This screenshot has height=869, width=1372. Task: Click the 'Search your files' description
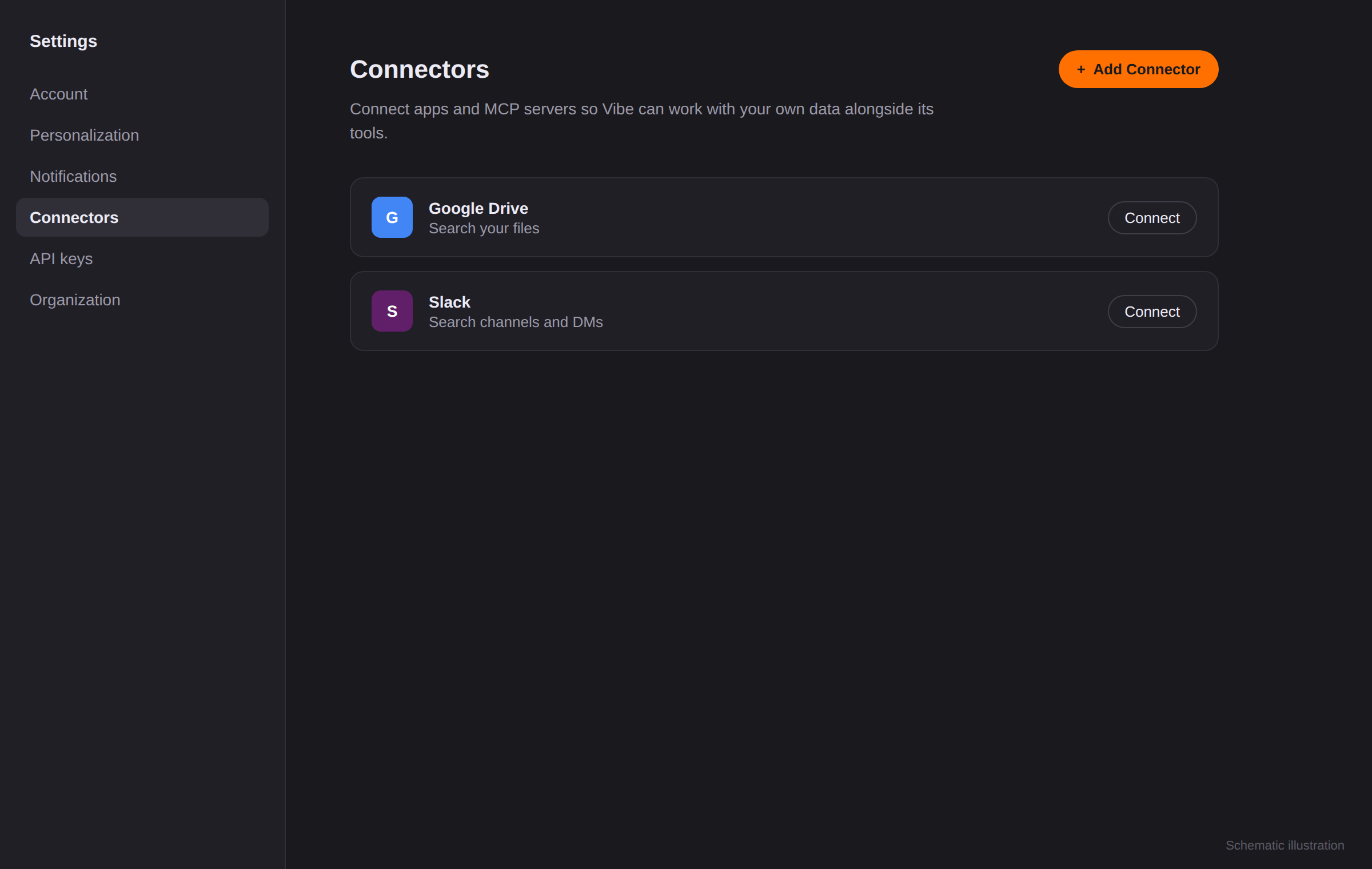coord(484,228)
